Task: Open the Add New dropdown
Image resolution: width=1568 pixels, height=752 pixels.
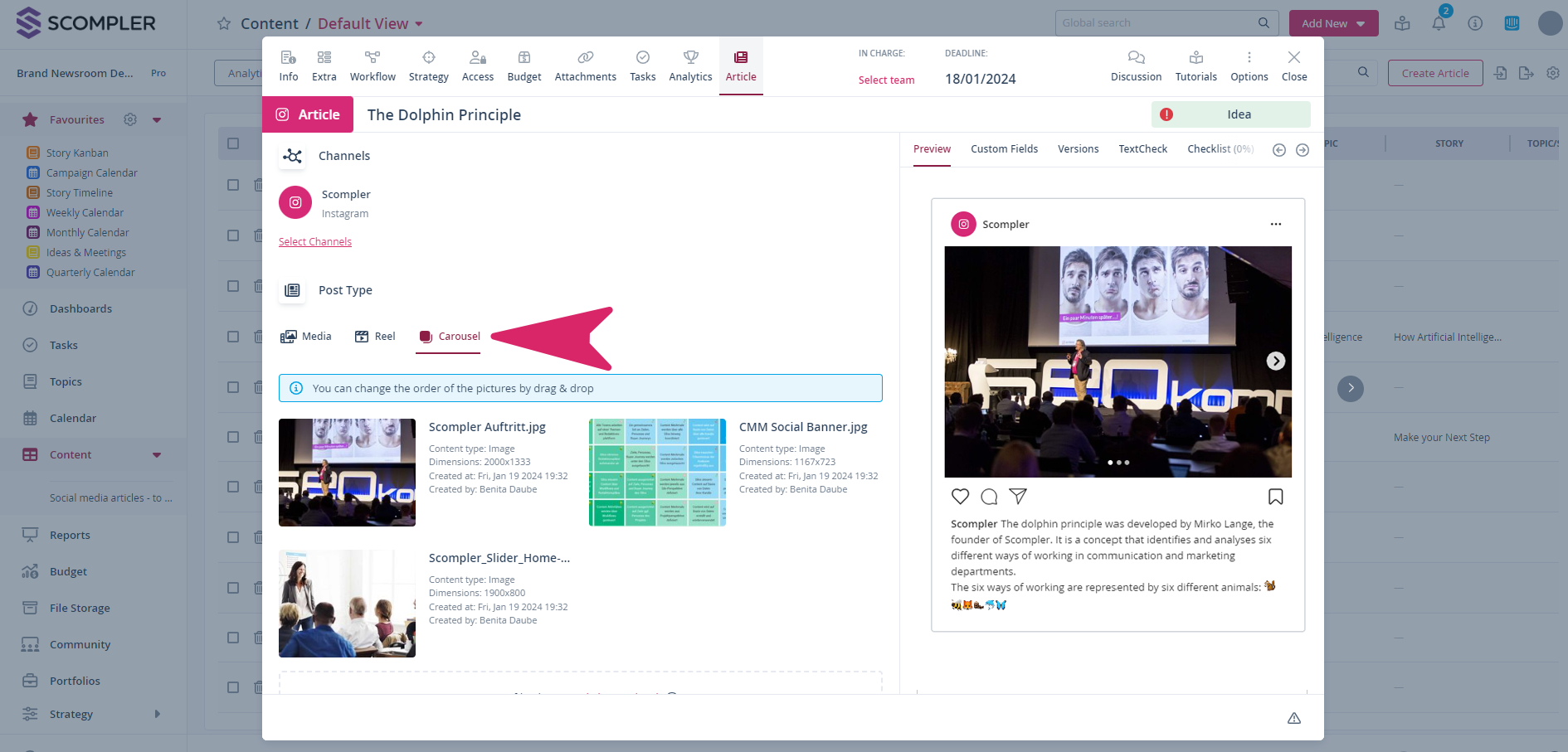Action: [1332, 23]
